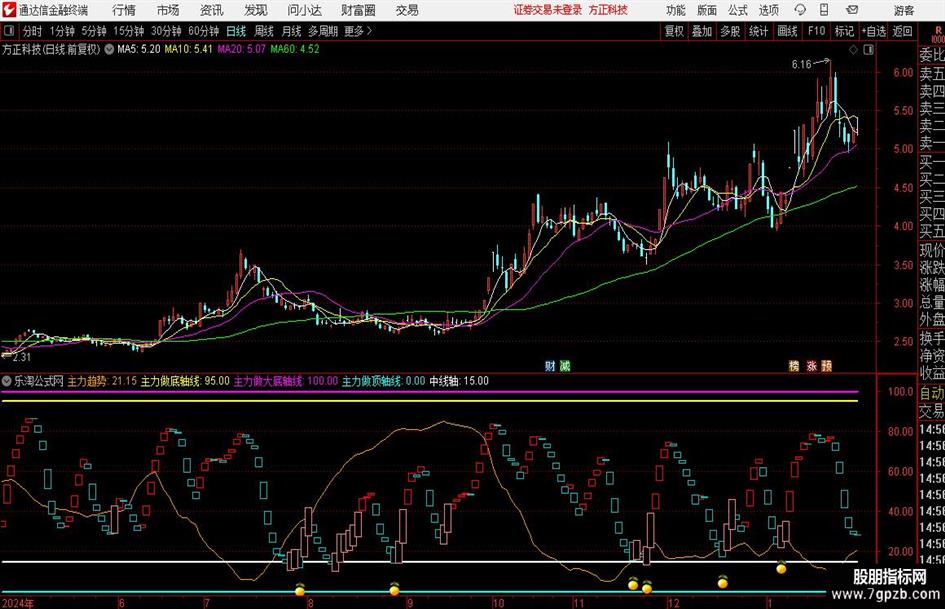Image resolution: width=945 pixels, height=609 pixels.
Task: Expand the 乐淘公式网 sub-indicator dropdown
Action: point(7,381)
